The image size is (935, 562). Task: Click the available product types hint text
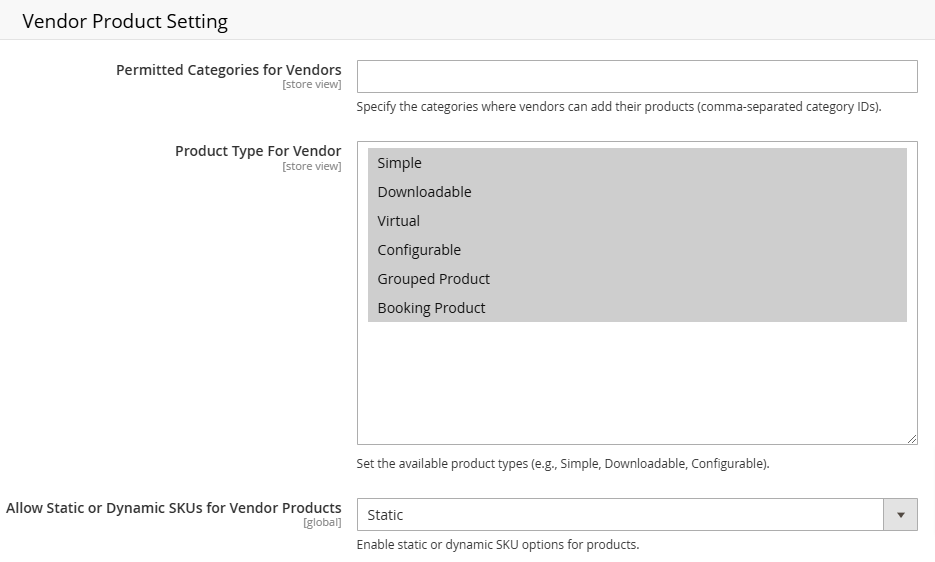tap(563, 464)
